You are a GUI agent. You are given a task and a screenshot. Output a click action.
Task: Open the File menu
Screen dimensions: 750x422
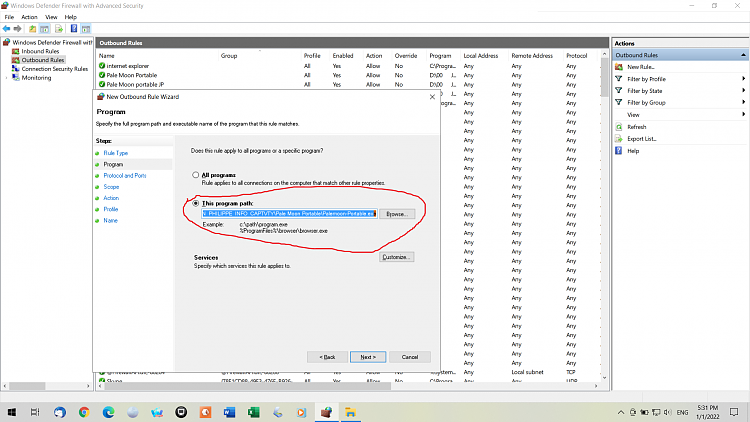9,17
